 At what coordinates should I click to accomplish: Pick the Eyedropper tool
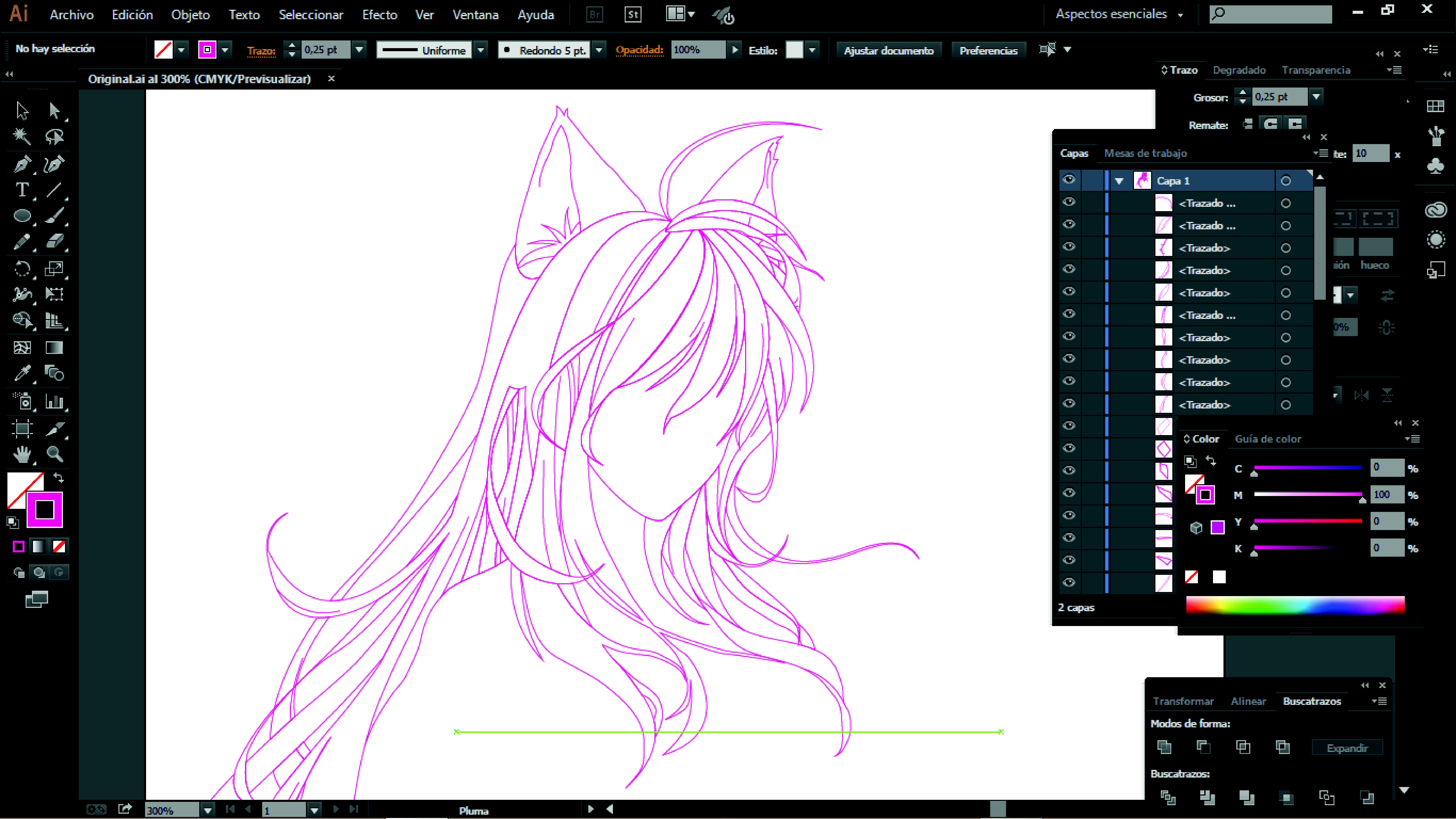22,373
